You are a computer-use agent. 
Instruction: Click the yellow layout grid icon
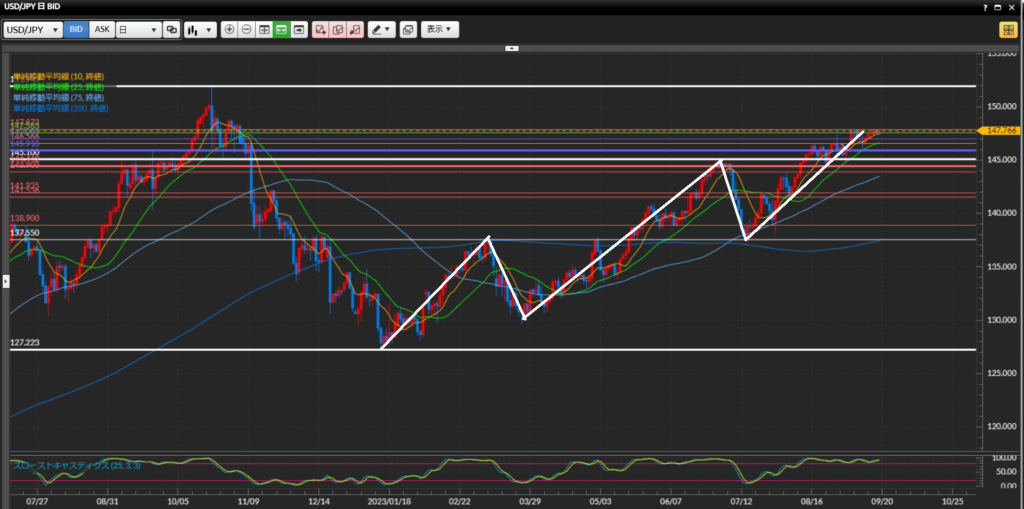pyautogui.click(x=1007, y=30)
